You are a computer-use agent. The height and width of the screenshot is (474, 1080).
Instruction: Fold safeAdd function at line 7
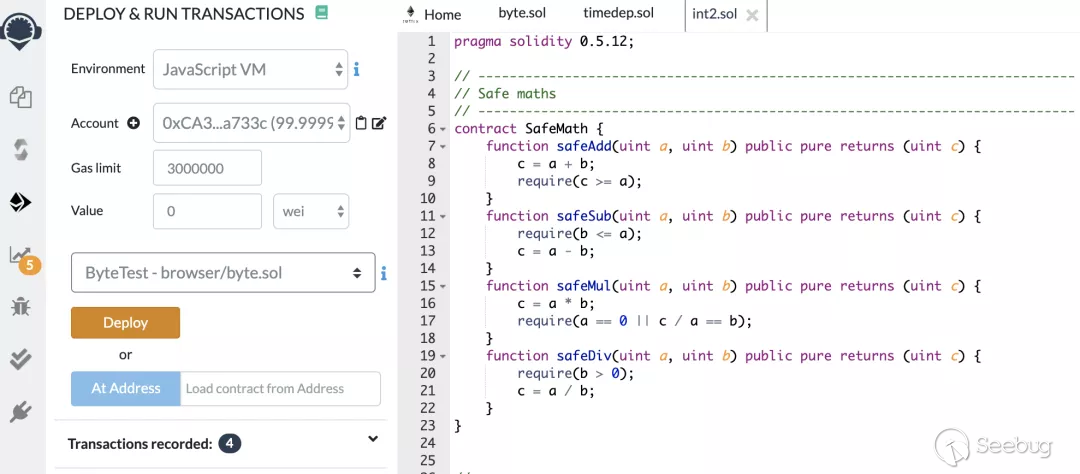pyautogui.click(x=443, y=146)
